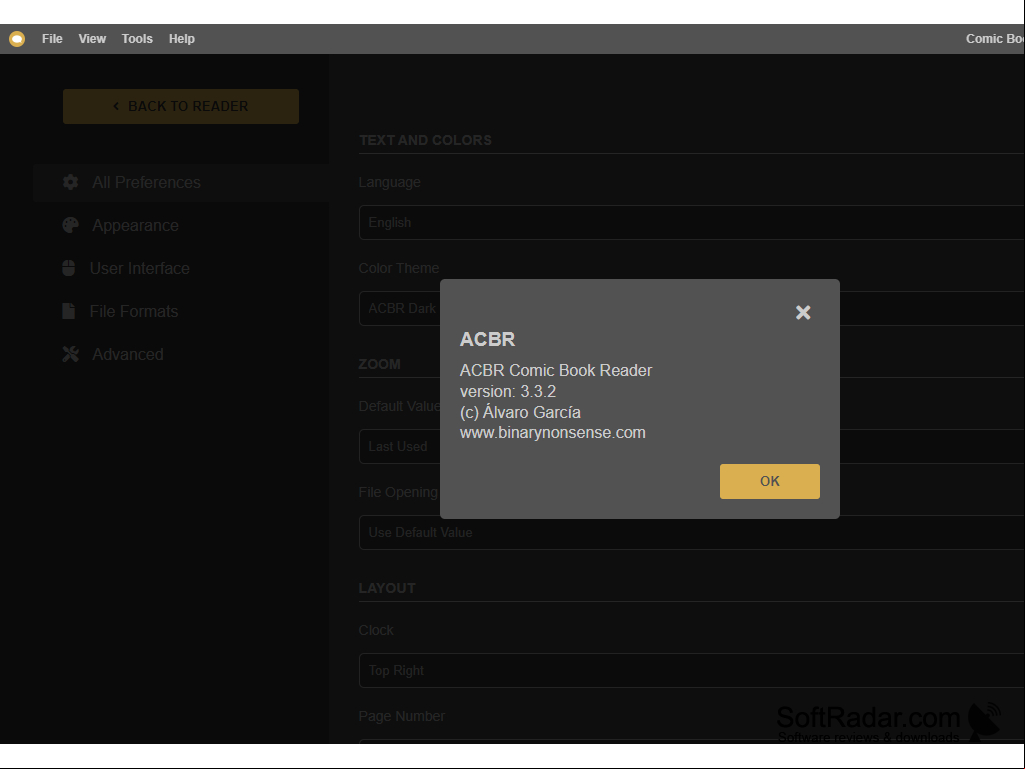Expand the File Opening dropdown Use Default Value
Viewport: 1025px width, 769px height.
click(692, 532)
